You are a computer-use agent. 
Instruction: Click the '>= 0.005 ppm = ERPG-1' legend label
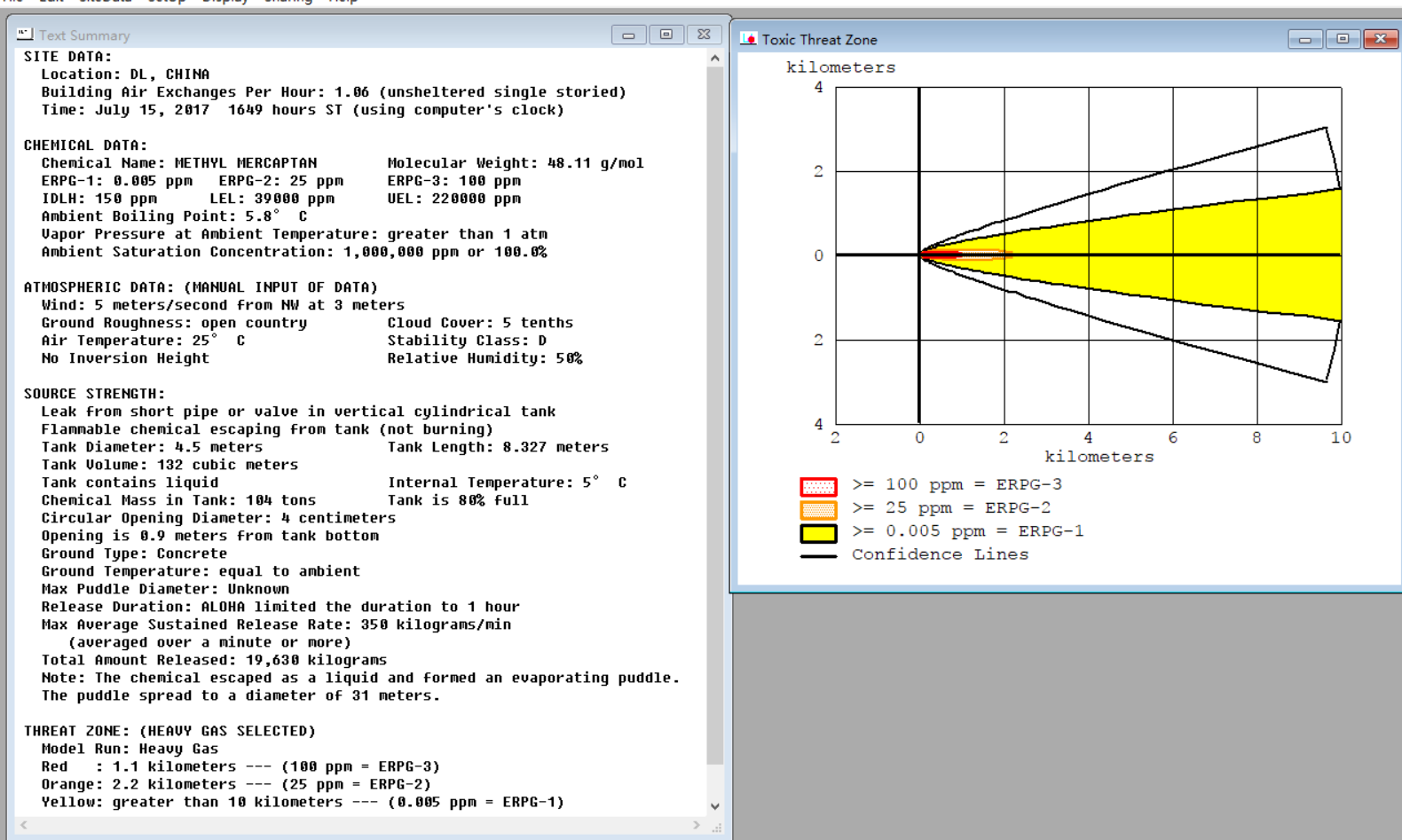coord(968,530)
